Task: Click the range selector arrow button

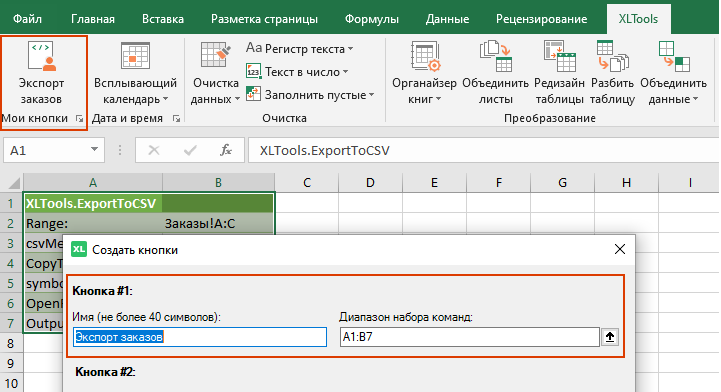Action: 610,337
